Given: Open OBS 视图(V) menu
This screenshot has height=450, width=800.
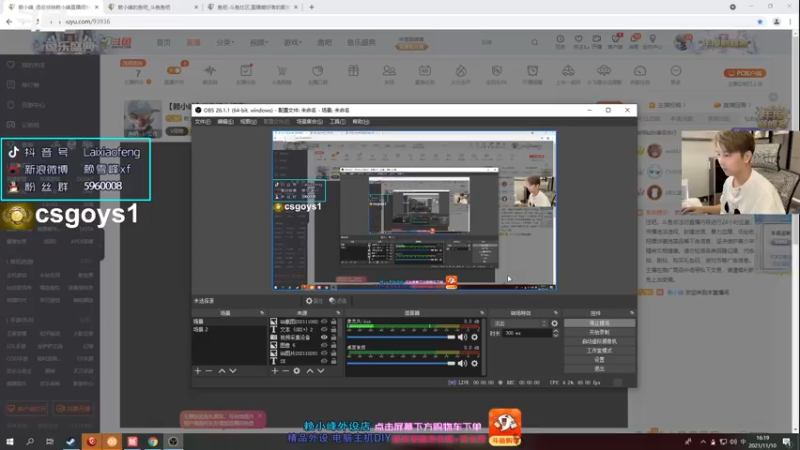Looking at the screenshot, I should pos(248,122).
